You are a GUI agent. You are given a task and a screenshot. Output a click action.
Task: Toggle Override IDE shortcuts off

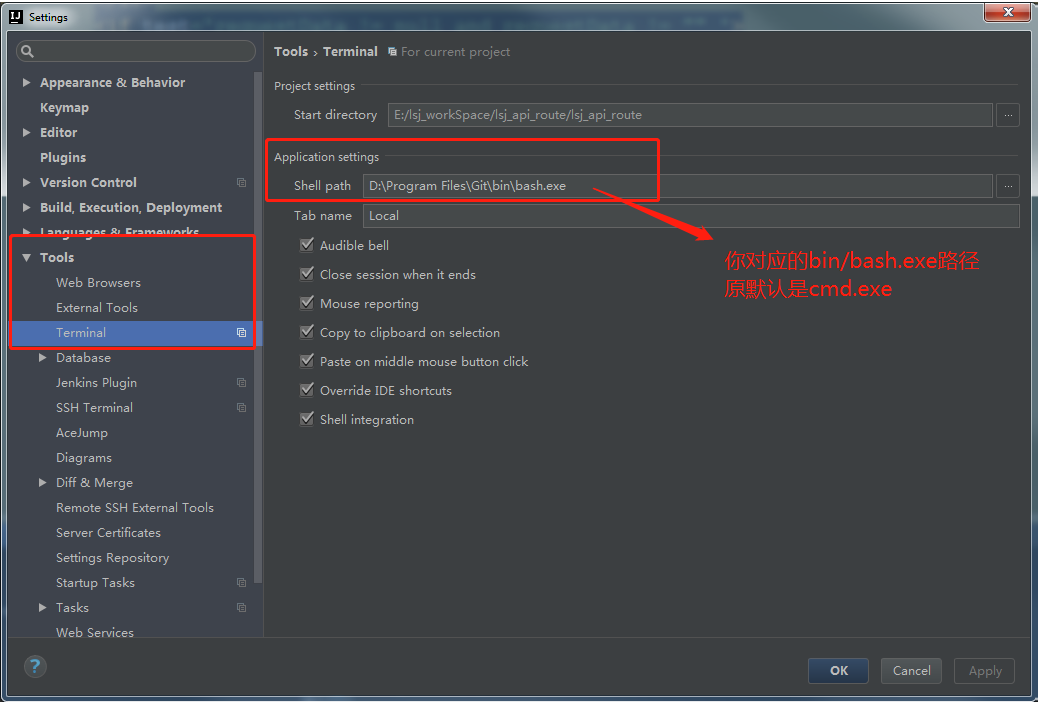pyautogui.click(x=306, y=390)
